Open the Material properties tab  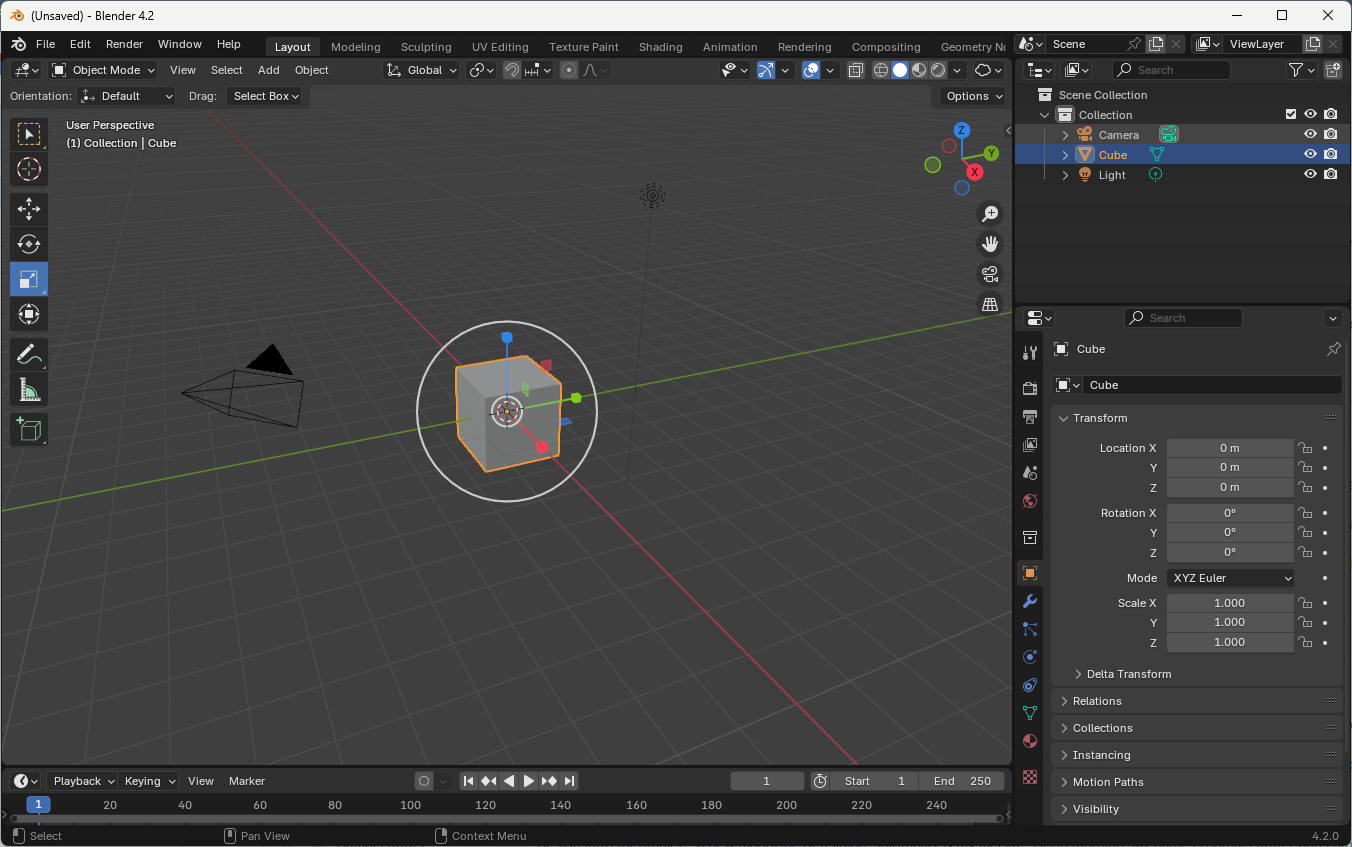(x=1030, y=741)
